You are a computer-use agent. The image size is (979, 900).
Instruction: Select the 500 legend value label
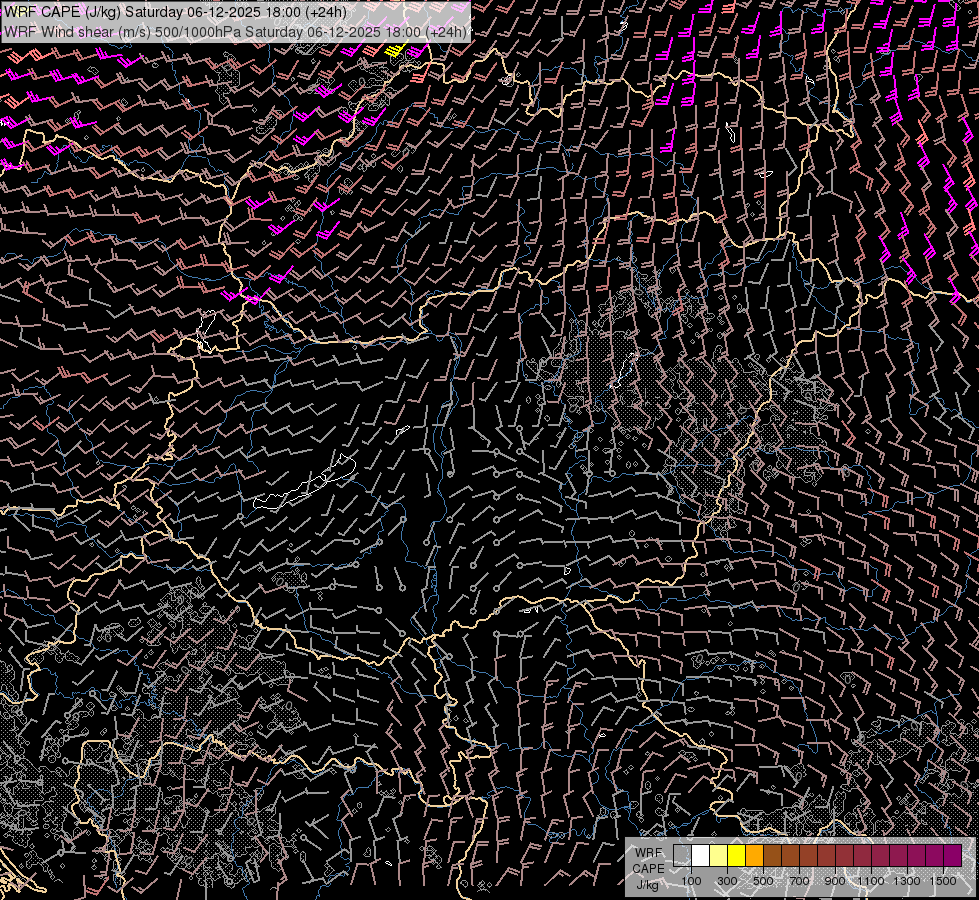(763, 881)
